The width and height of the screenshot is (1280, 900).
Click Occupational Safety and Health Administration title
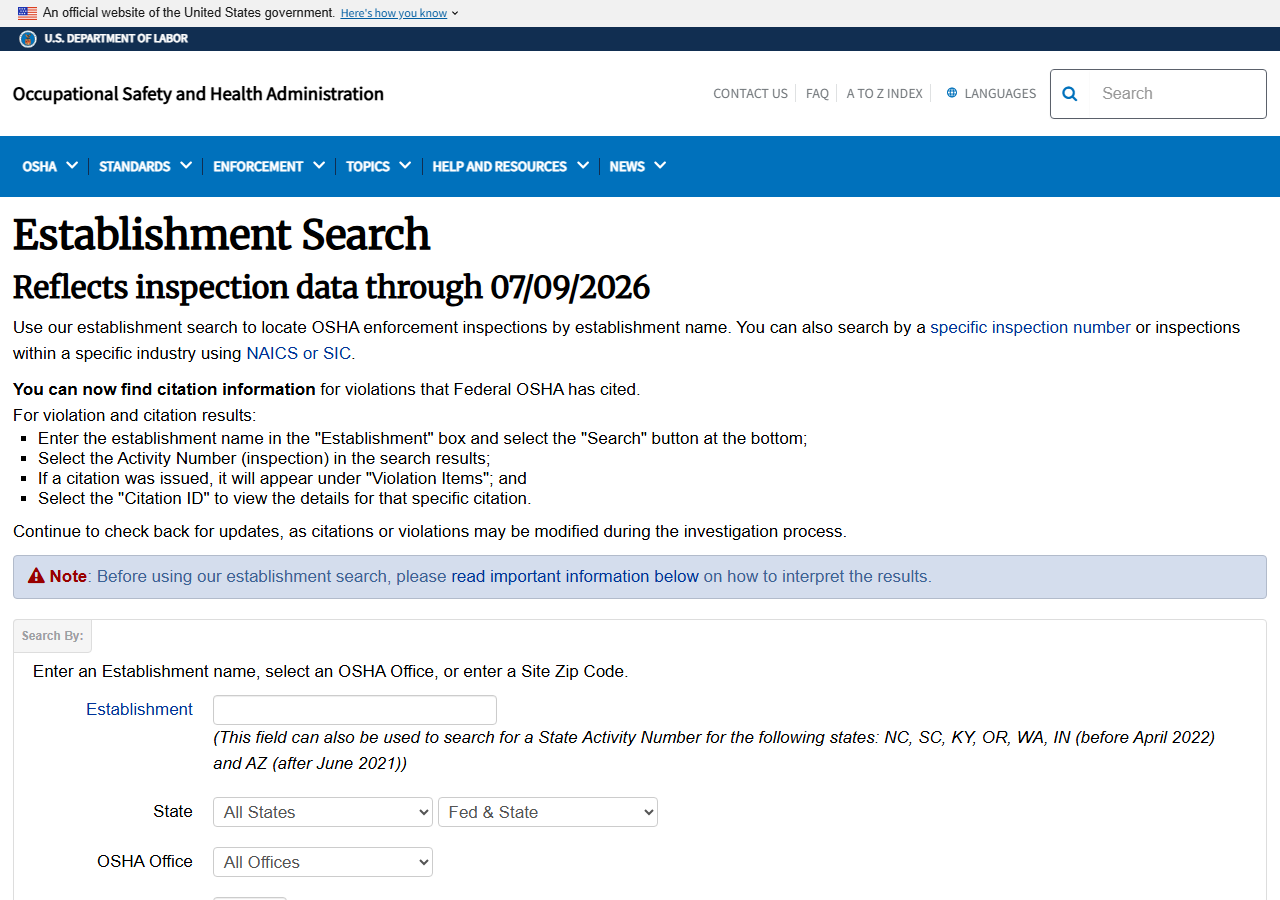pos(198,94)
